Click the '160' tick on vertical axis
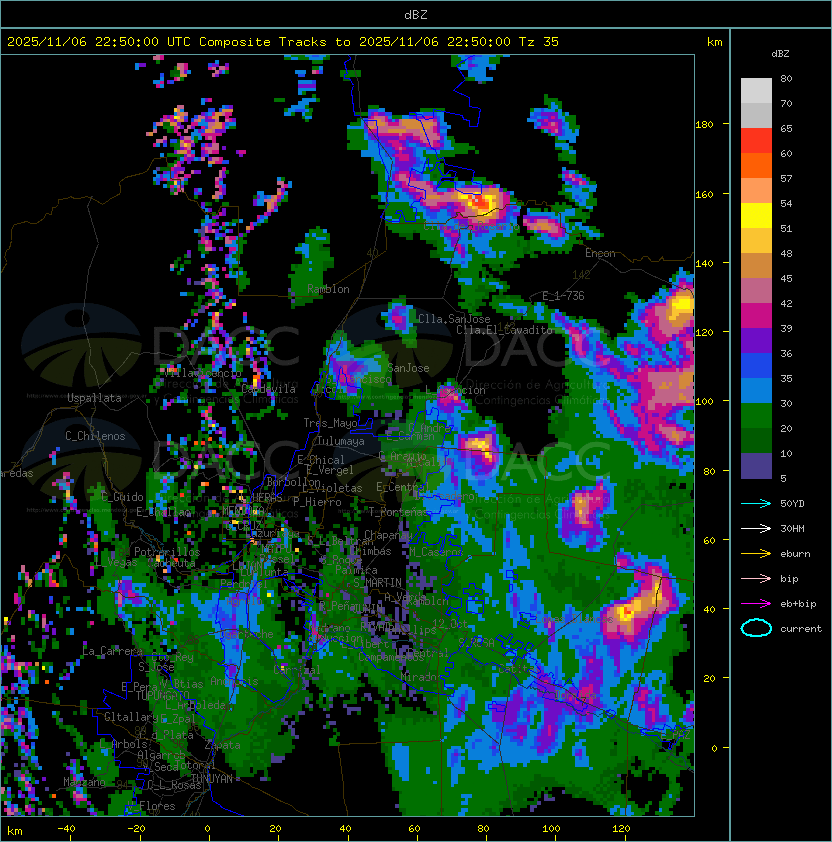The image size is (832, 842). tap(704, 194)
